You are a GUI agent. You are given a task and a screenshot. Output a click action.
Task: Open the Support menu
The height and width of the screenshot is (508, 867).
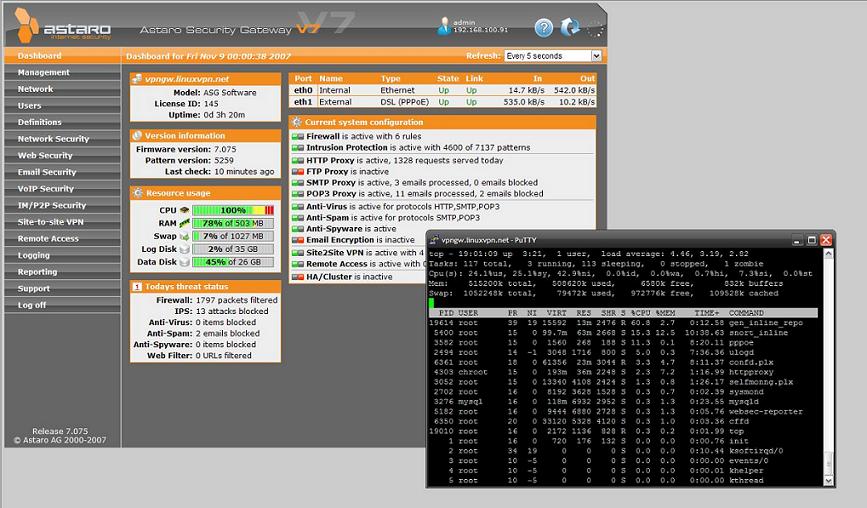pyautogui.click(x=62, y=288)
